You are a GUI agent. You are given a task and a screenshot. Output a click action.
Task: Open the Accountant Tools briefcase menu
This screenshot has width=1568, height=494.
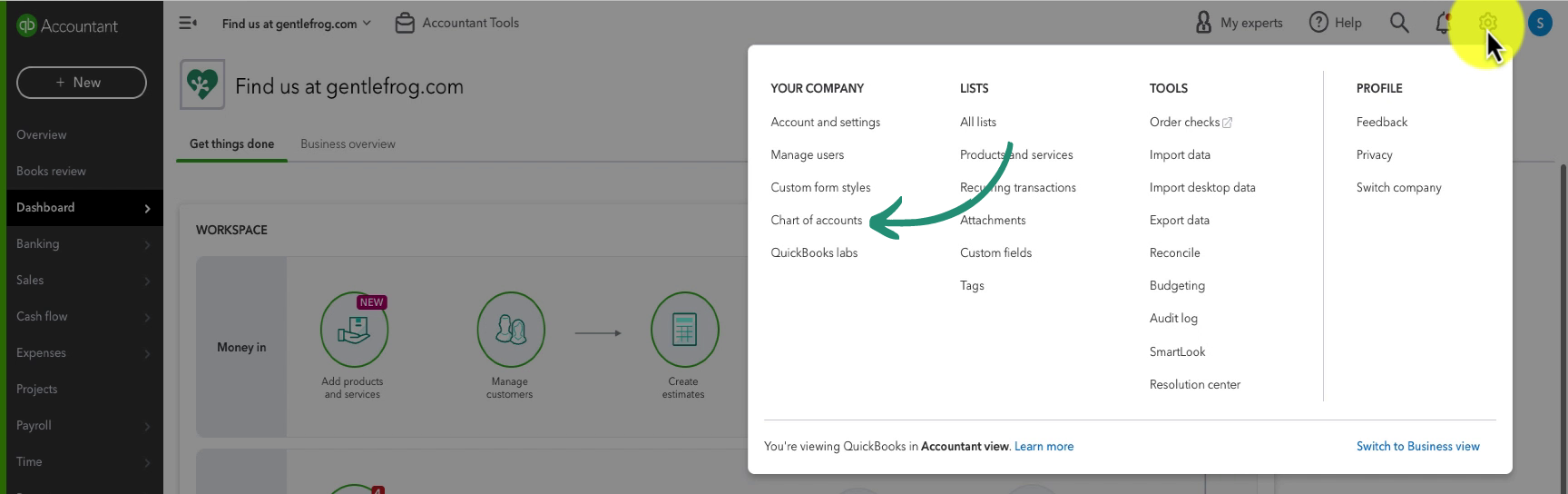[457, 23]
